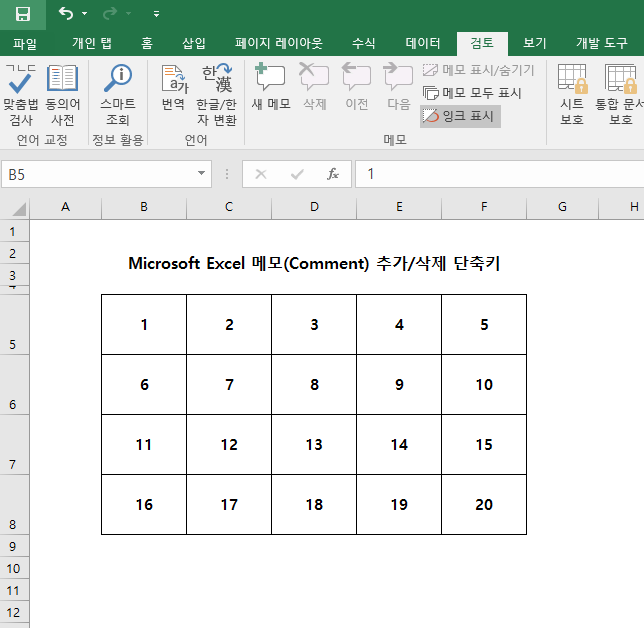
Task: Click the title text Microsoft Excel 메모(Comment)
Action: (x=249, y=263)
